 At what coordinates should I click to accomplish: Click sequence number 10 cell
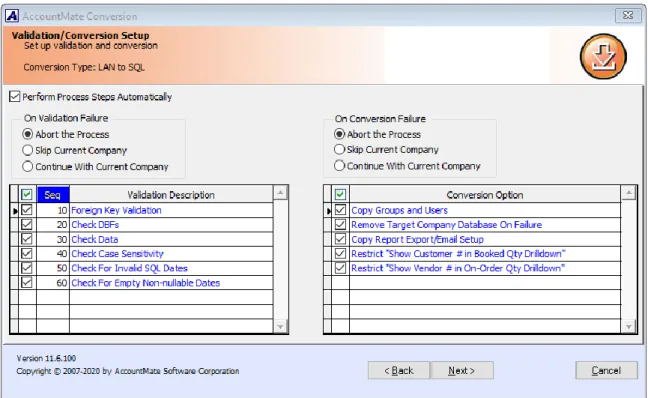53,210
